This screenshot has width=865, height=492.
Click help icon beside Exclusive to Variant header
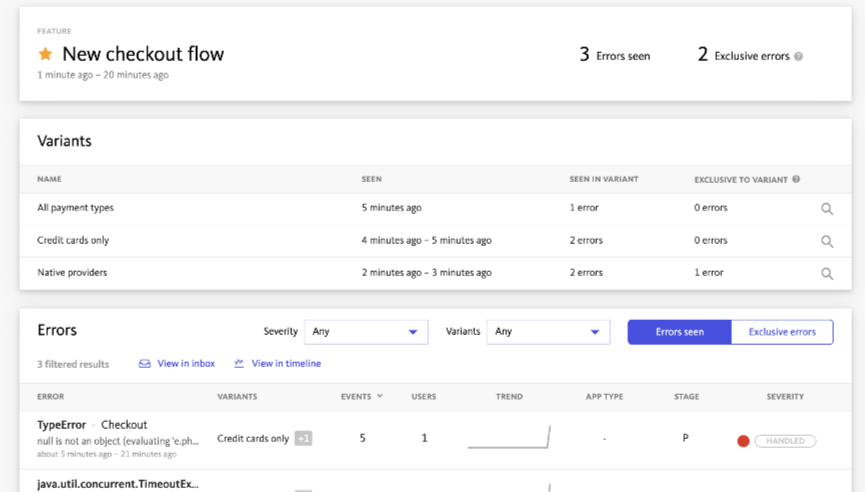click(796, 180)
